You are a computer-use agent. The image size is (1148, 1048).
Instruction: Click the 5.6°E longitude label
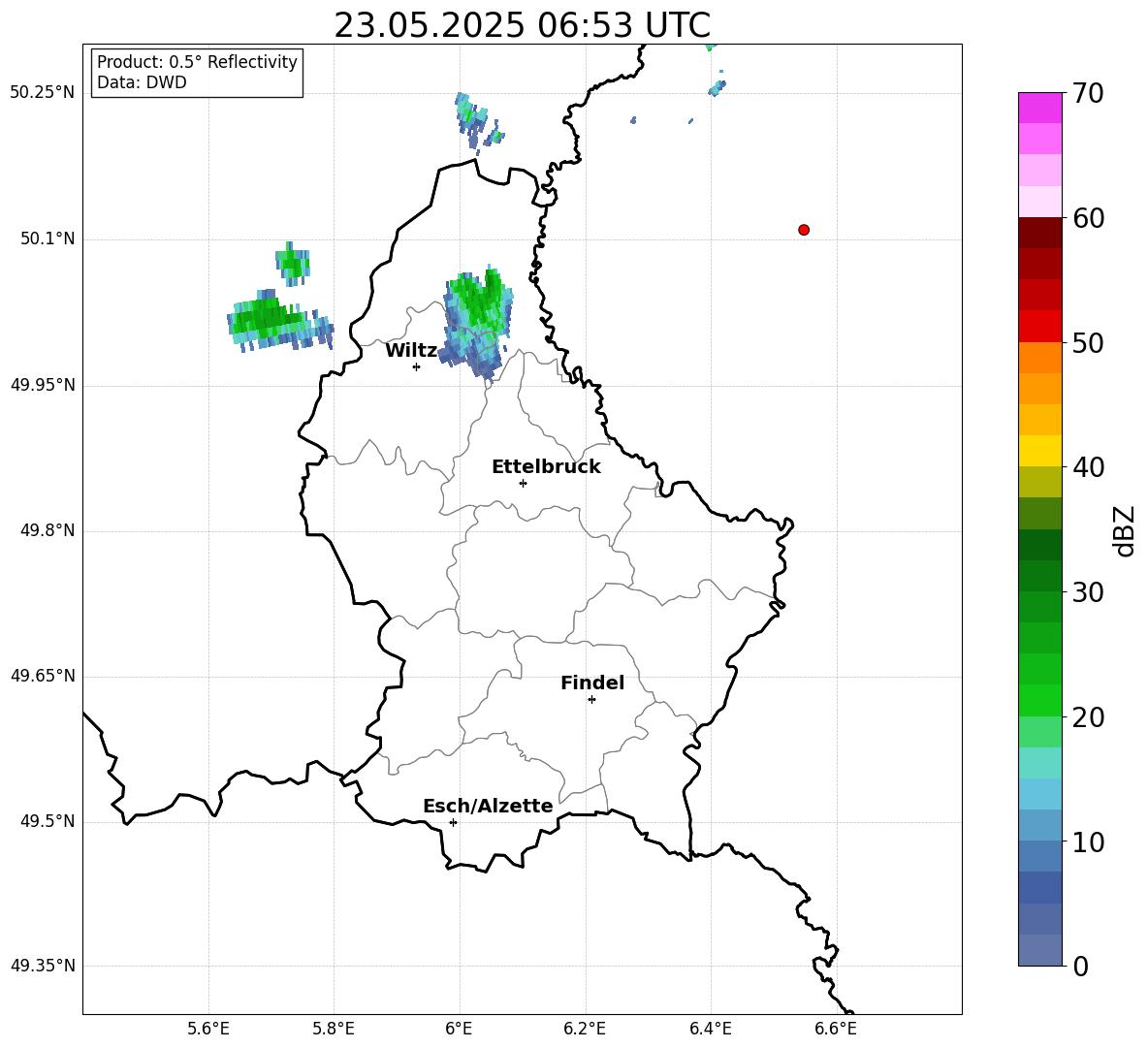tap(208, 1029)
